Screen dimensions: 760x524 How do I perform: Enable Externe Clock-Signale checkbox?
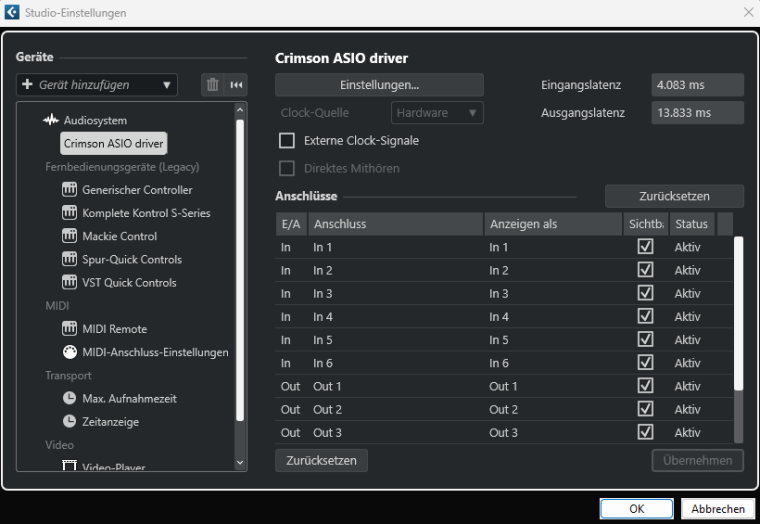tap(287, 141)
